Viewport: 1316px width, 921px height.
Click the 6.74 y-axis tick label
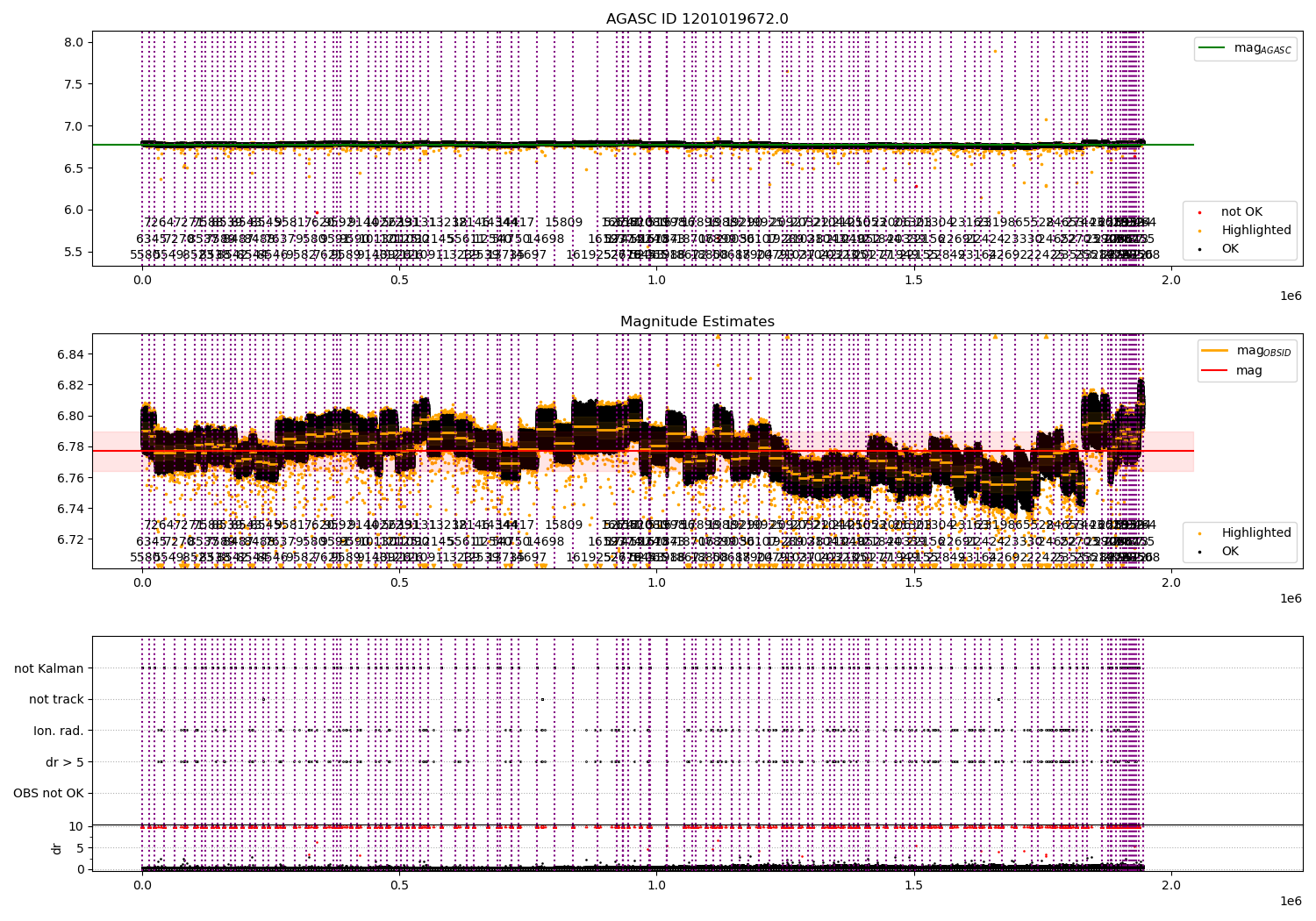[71, 509]
